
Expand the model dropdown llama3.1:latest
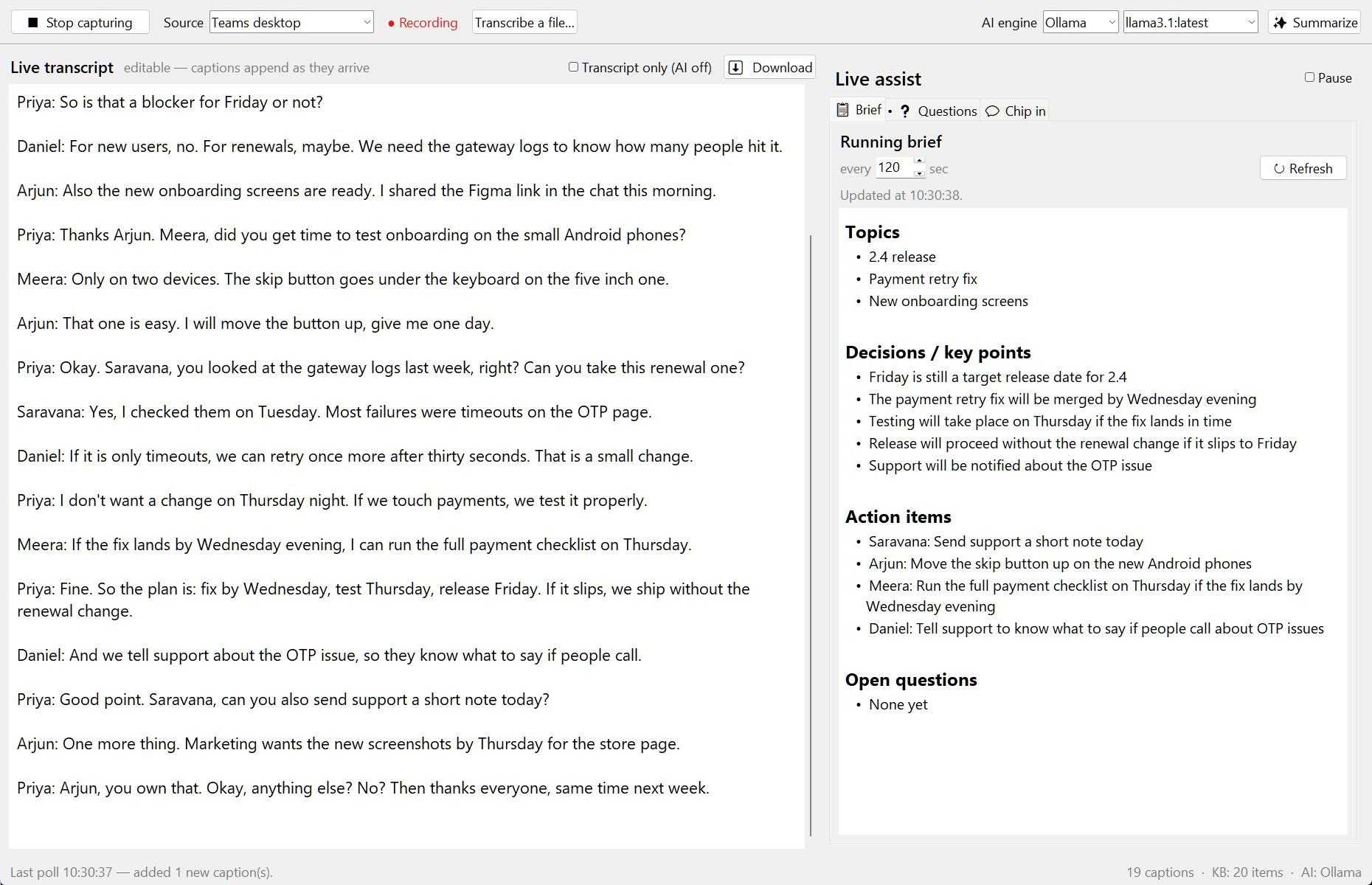tap(1191, 22)
